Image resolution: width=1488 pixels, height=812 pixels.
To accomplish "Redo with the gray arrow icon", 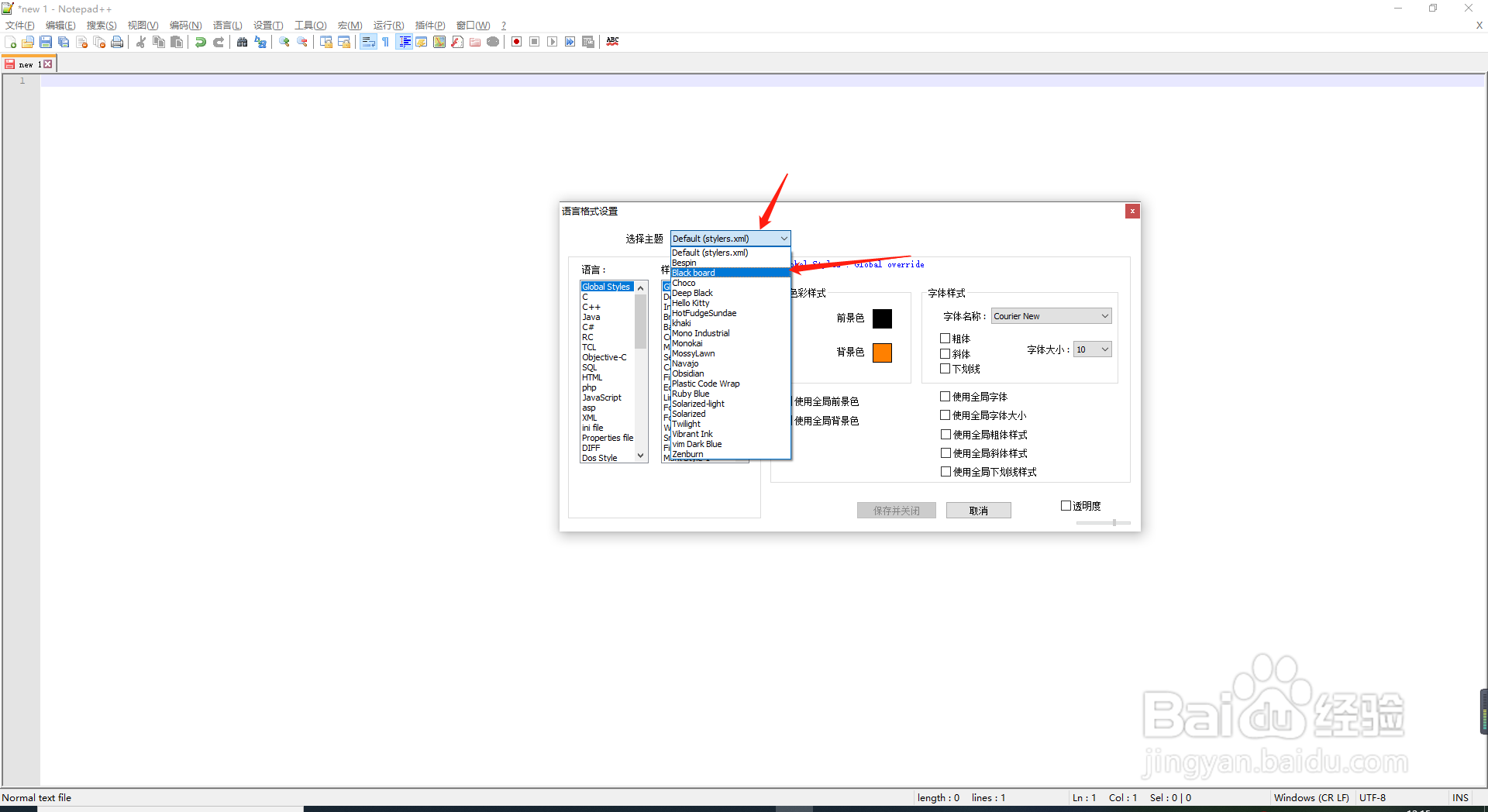I will pos(219,42).
